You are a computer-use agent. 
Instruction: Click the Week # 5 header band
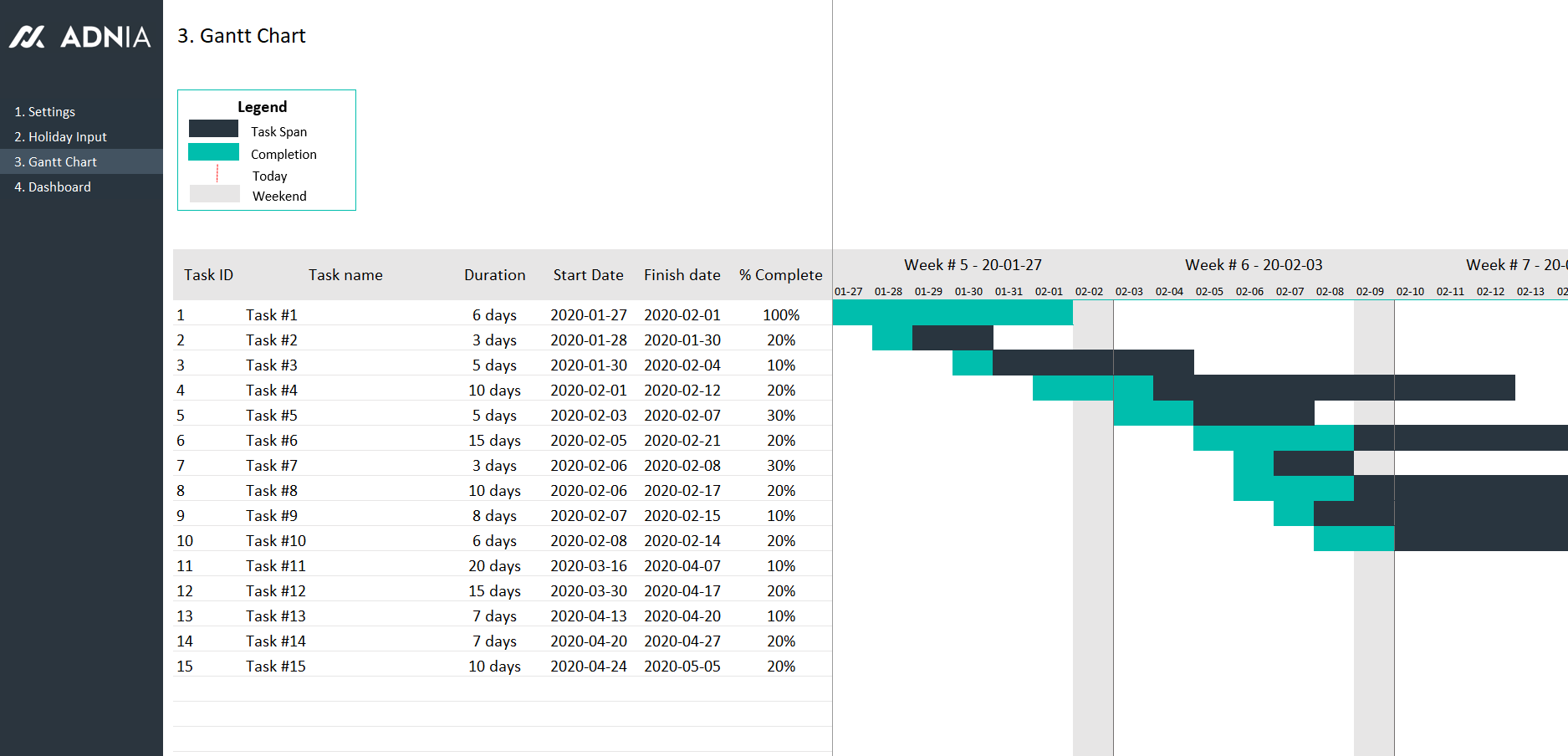(x=973, y=264)
